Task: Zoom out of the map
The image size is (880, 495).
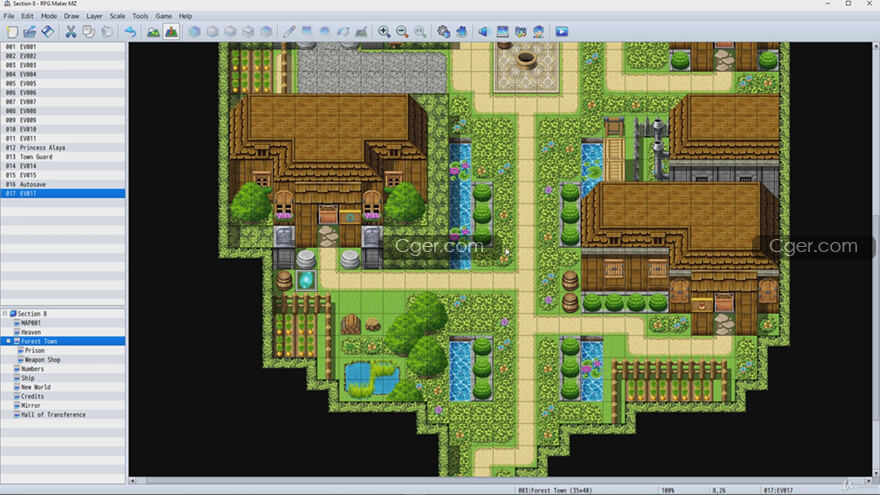Action: pos(402,31)
